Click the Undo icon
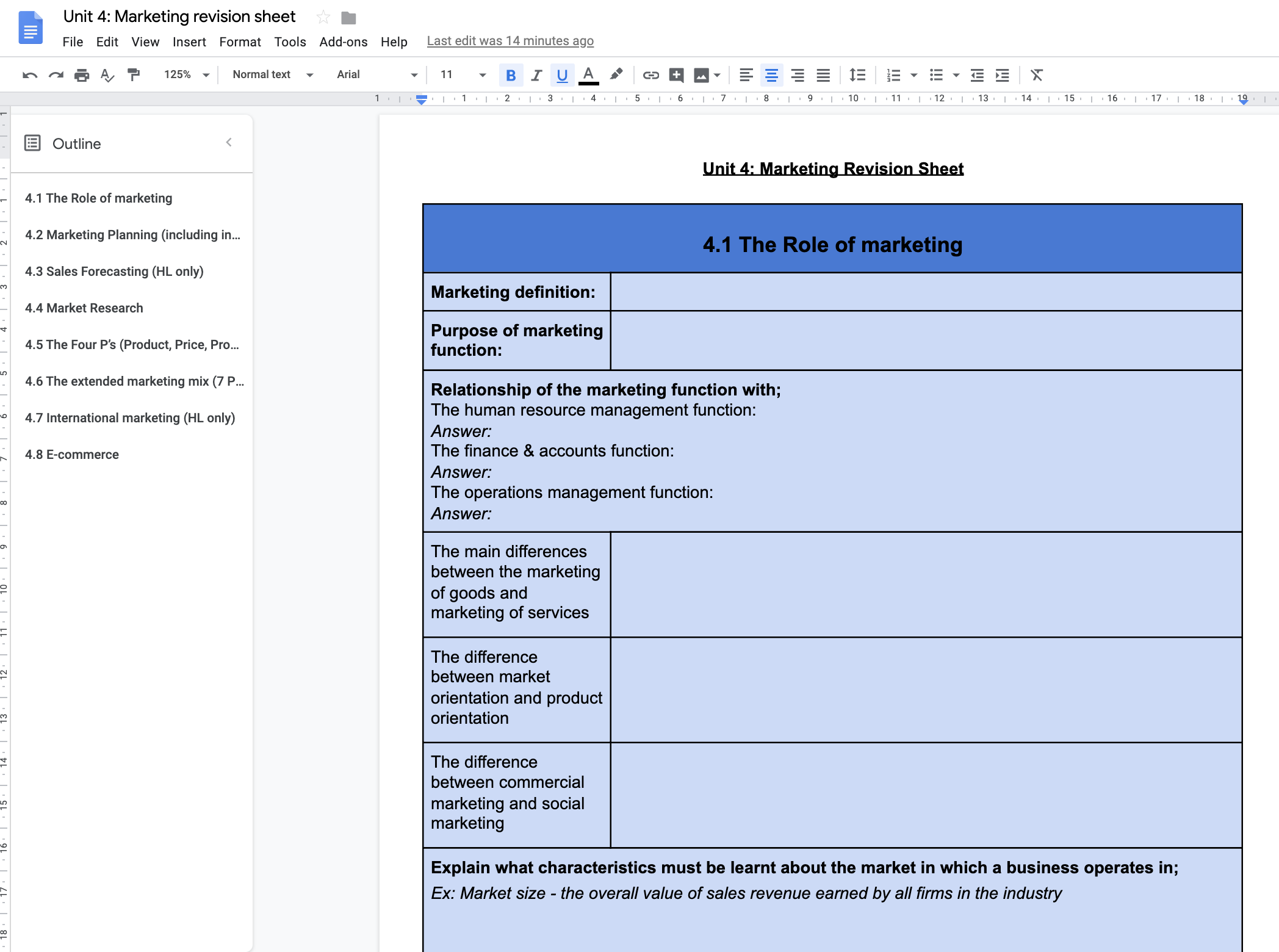 pyautogui.click(x=29, y=74)
